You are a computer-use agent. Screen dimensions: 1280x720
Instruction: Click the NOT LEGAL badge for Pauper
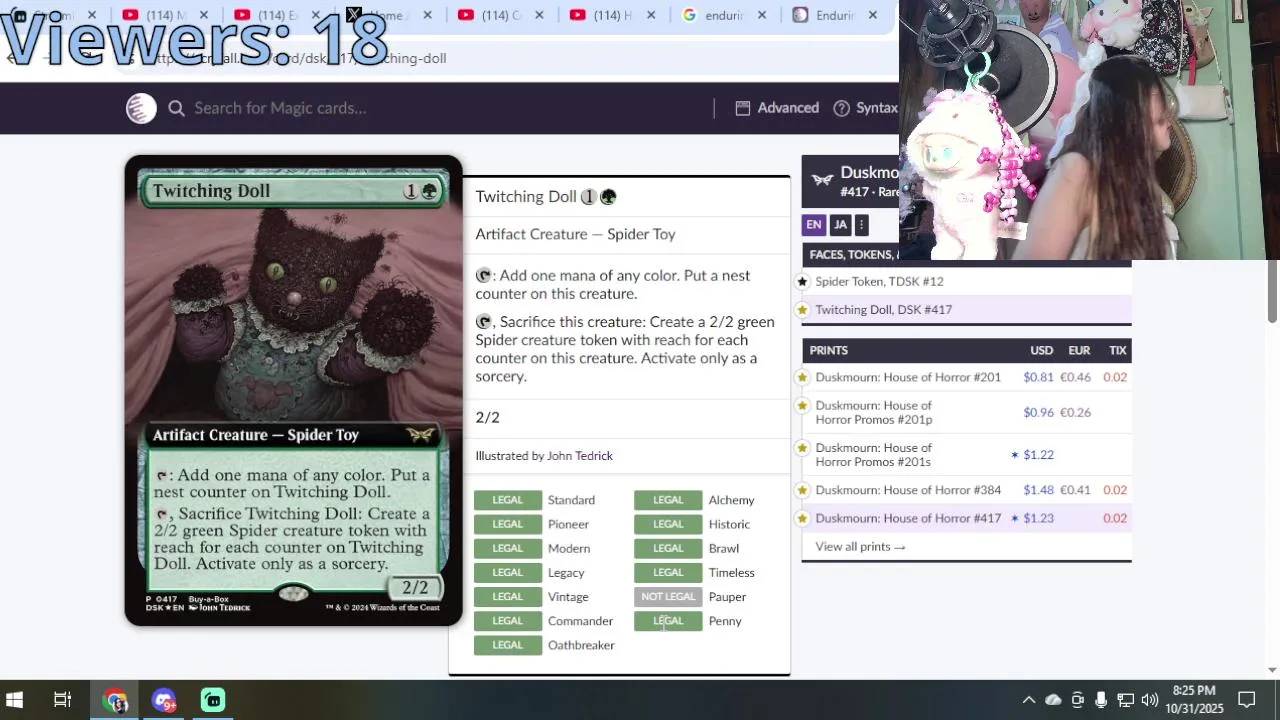click(668, 597)
